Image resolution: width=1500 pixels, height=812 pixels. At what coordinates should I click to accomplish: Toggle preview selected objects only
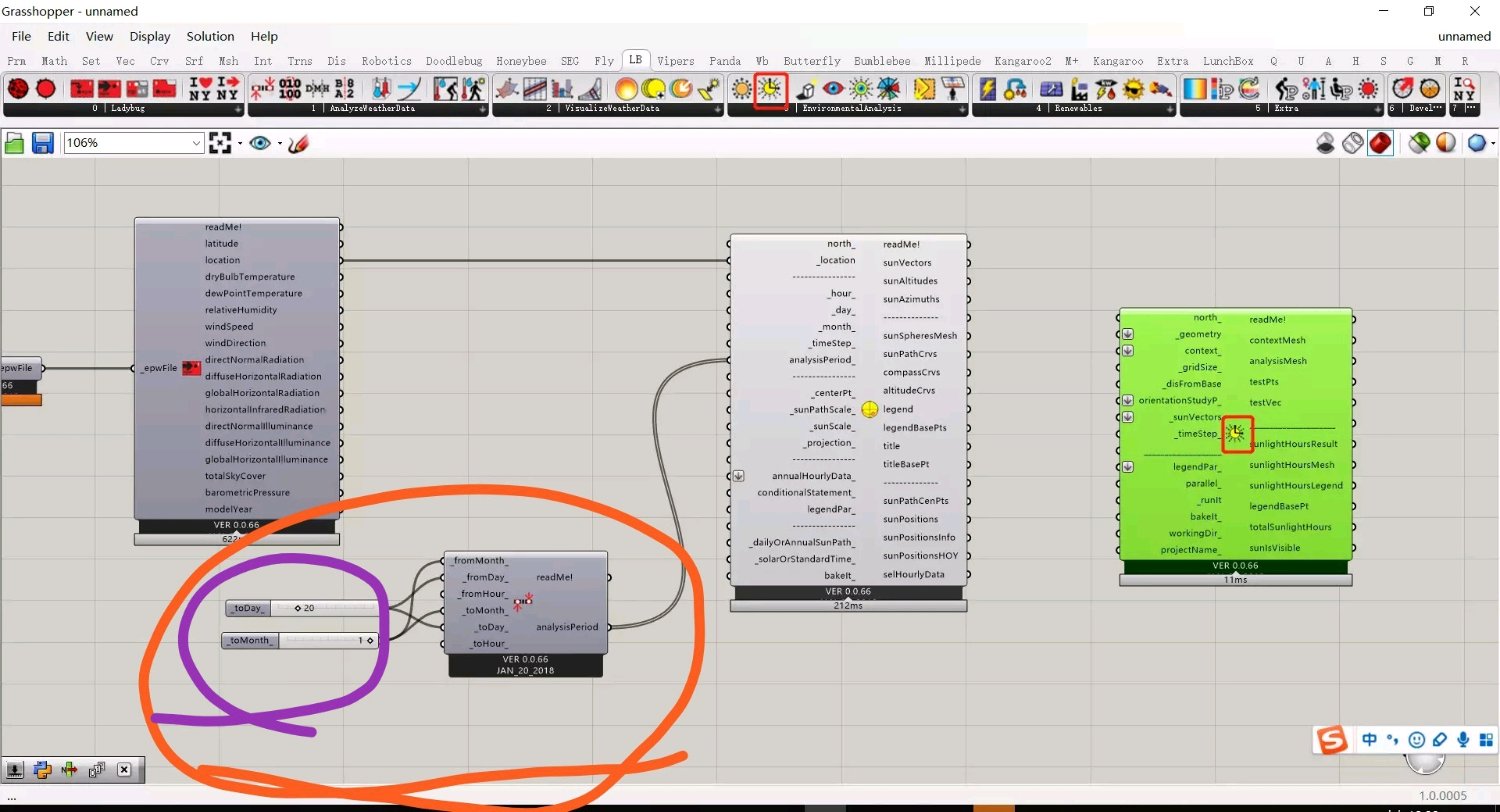coord(1418,144)
